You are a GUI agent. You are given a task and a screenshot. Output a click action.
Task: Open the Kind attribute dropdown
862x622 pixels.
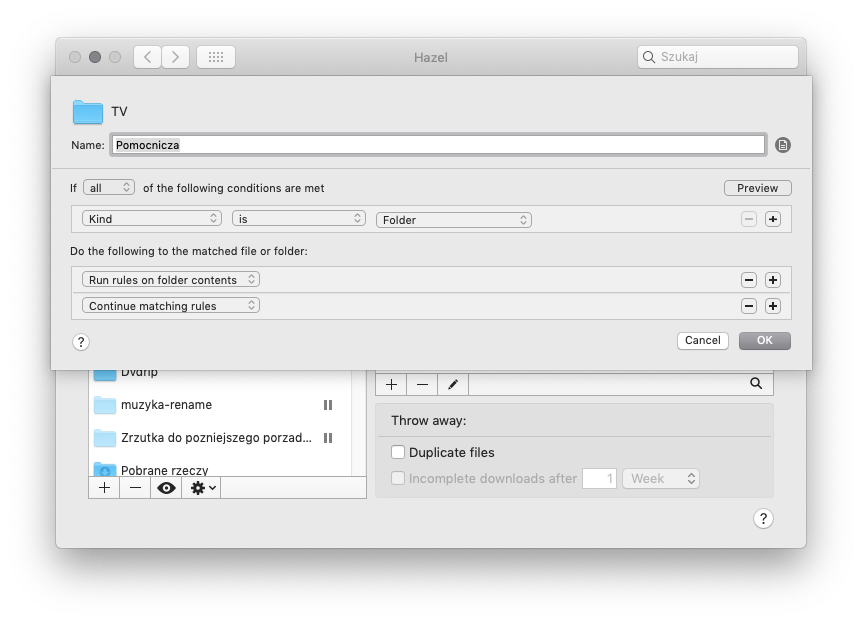pyautogui.click(x=152, y=219)
